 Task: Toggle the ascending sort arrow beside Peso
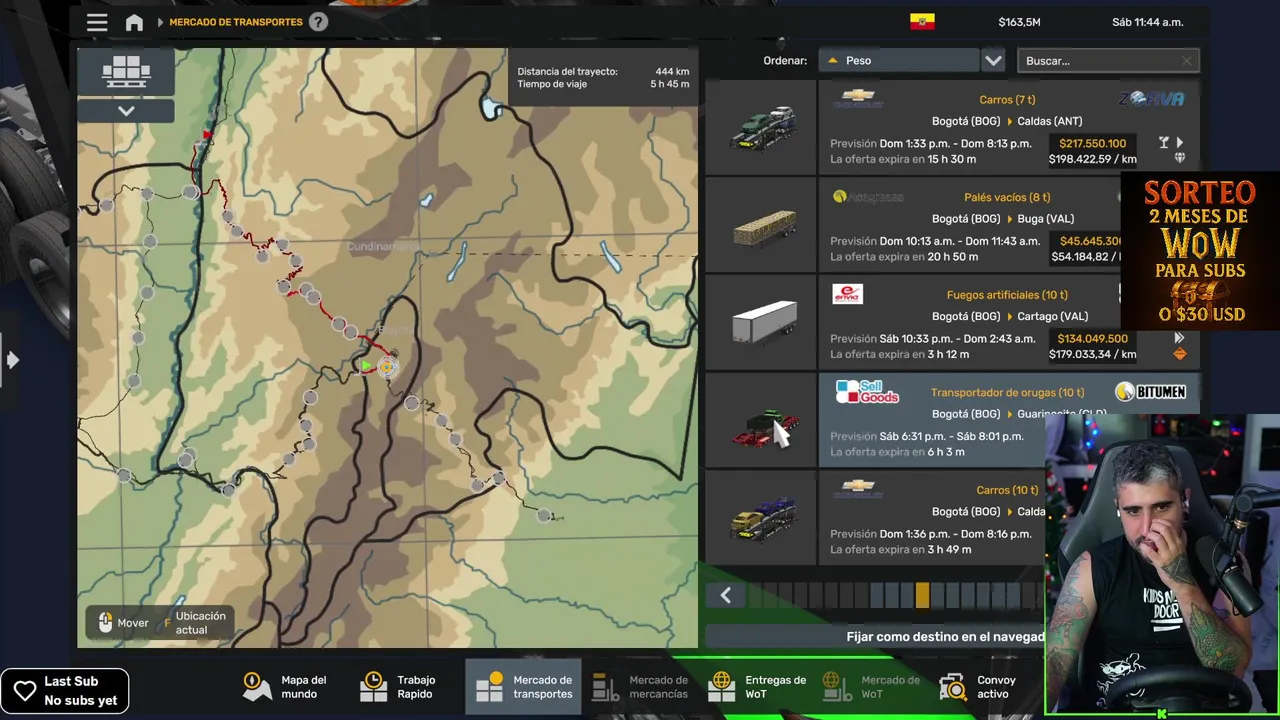tap(832, 61)
